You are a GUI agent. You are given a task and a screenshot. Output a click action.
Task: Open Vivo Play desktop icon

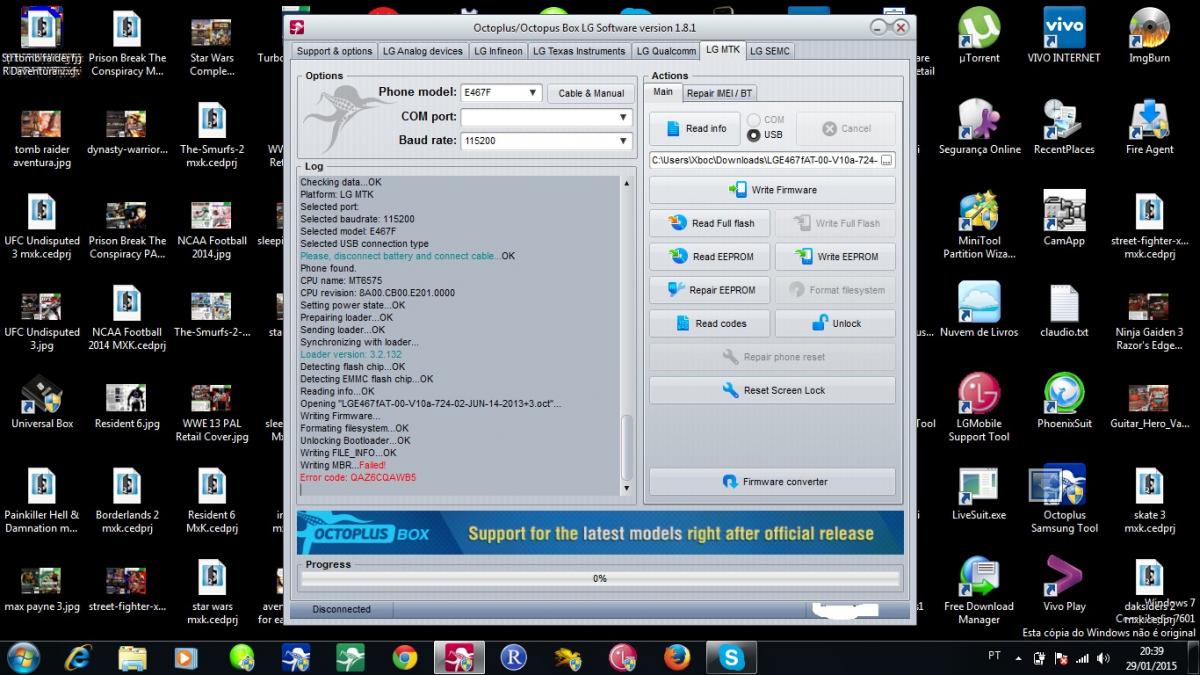(x=1064, y=584)
